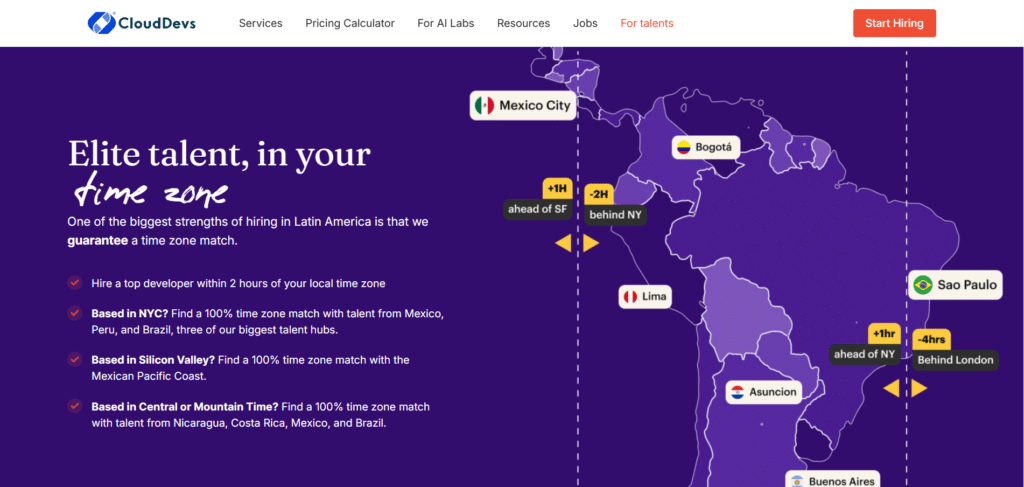Click the Argentina flag beside Buenos Aires
This screenshot has height=487, width=1024.
click(x=797, y=481)
